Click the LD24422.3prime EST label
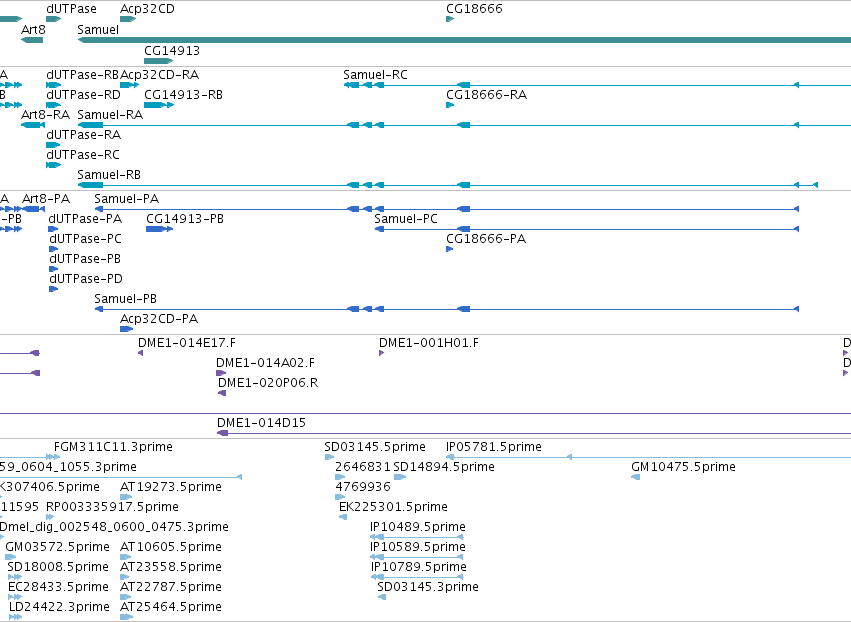Screen dimensions: 851x622 [x=59, y=607]
